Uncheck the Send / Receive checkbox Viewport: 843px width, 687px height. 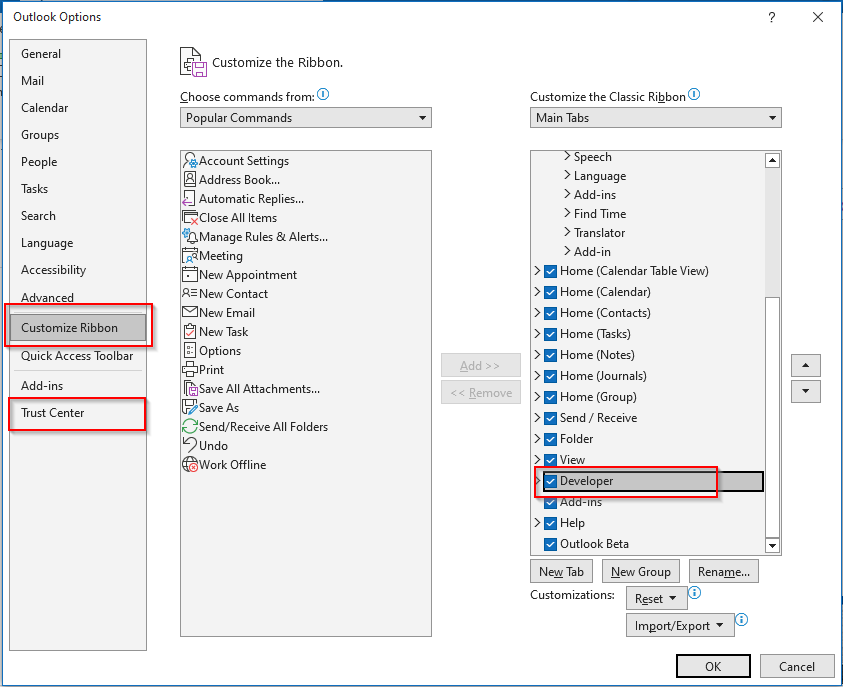pos(550,418)
